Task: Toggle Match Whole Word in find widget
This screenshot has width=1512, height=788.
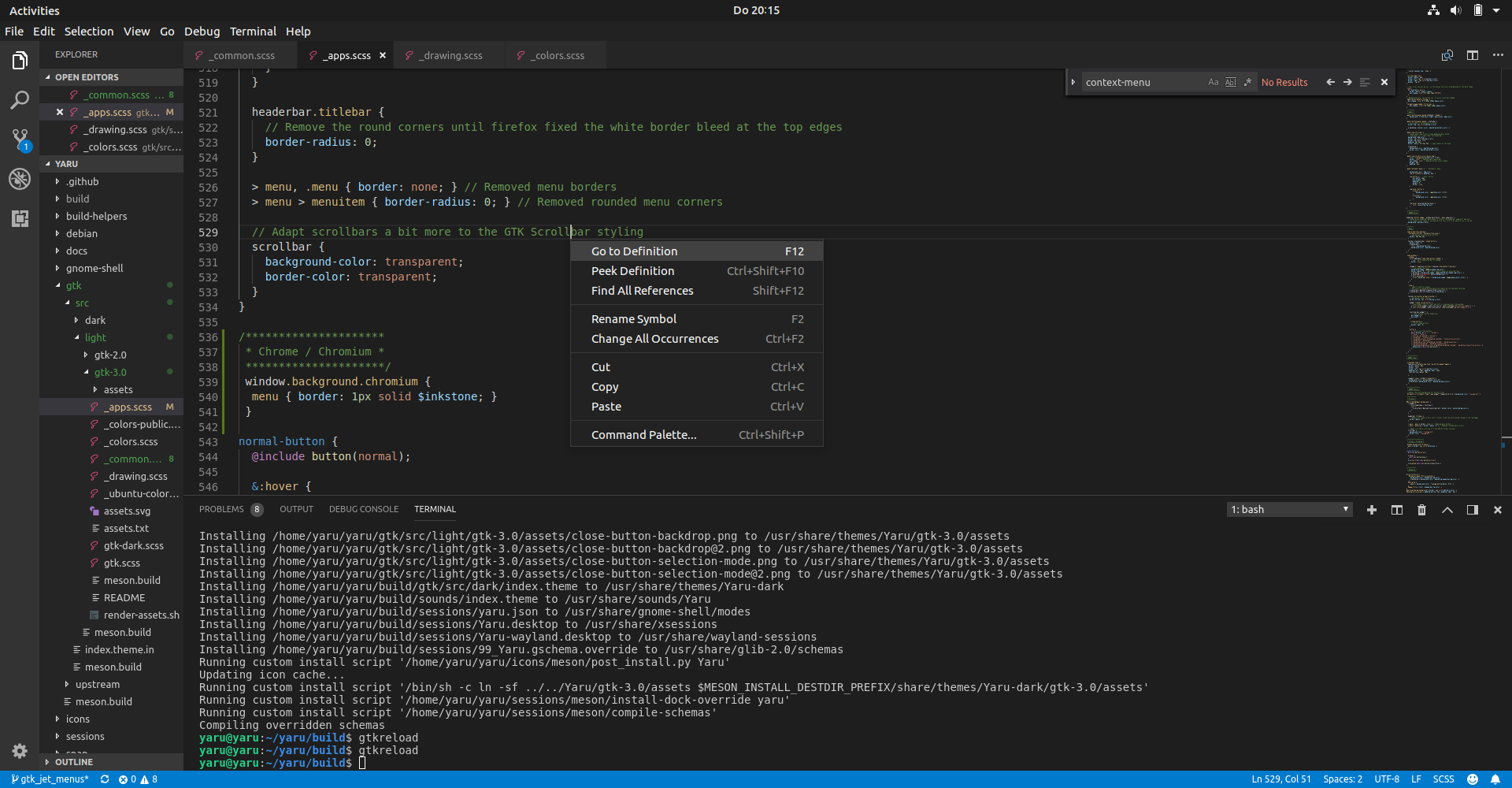Action: tap(1230, 82)
